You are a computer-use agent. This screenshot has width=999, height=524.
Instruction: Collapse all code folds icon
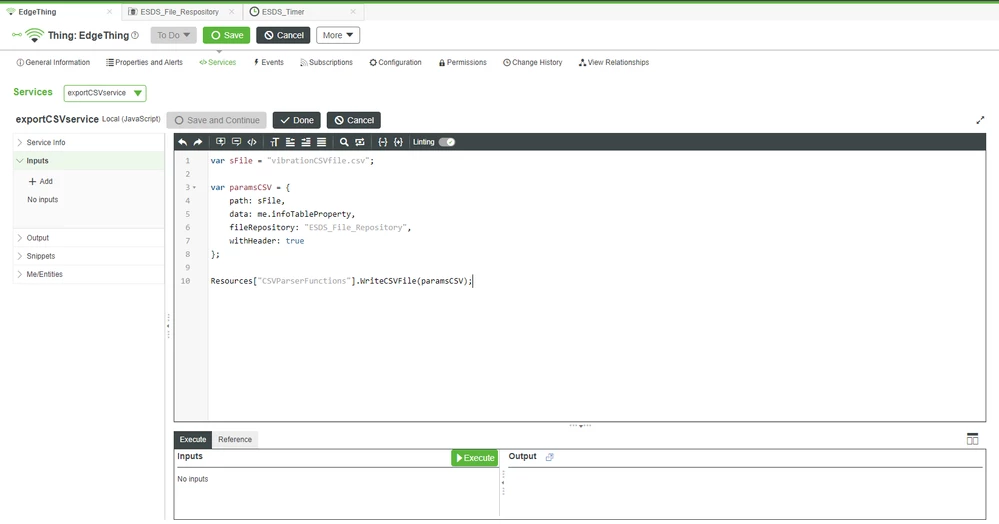tap(382, 142)
